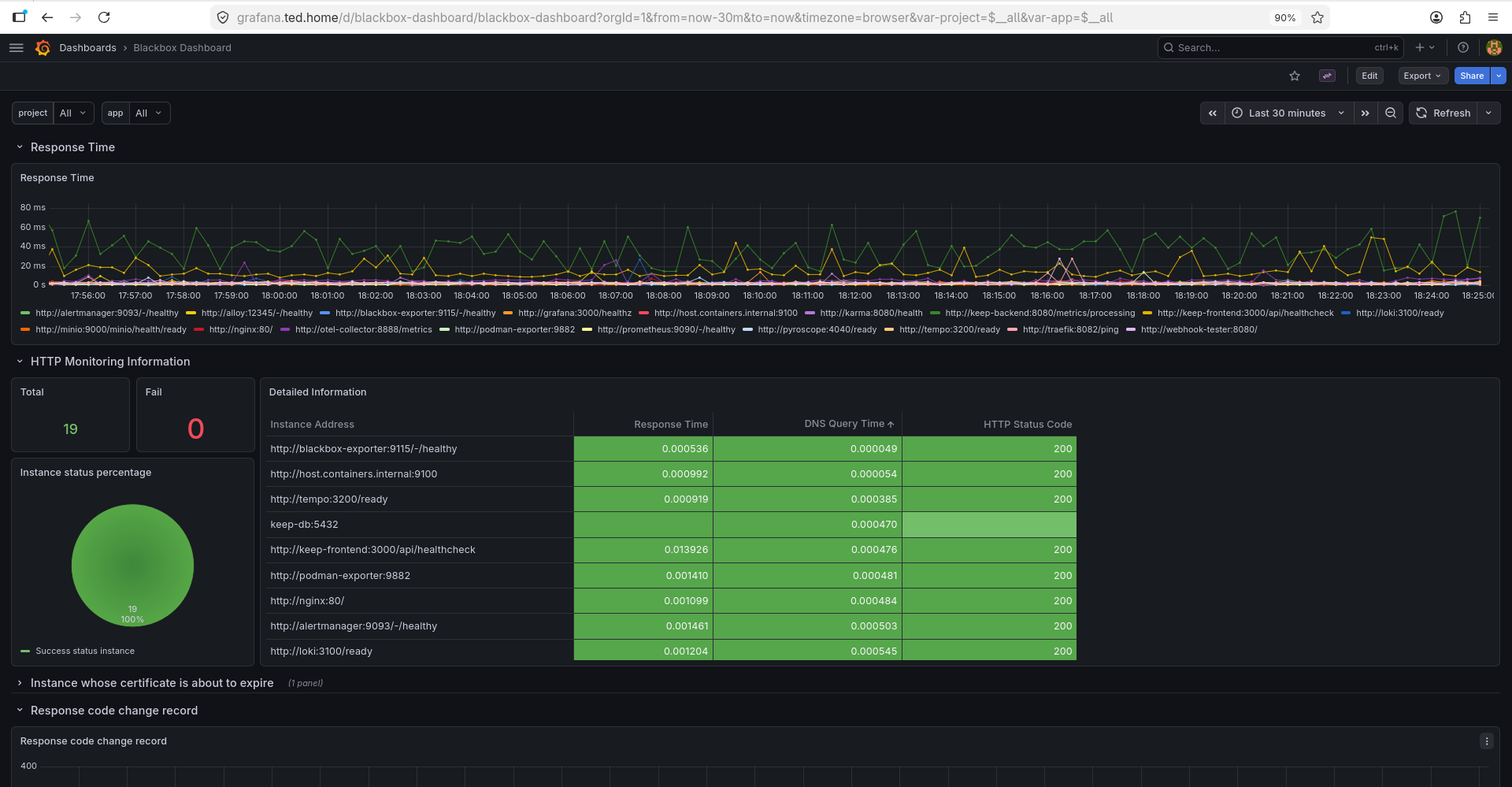Select http://nginx:80/ table row
1512x787 pixels.
click(672, 601)
